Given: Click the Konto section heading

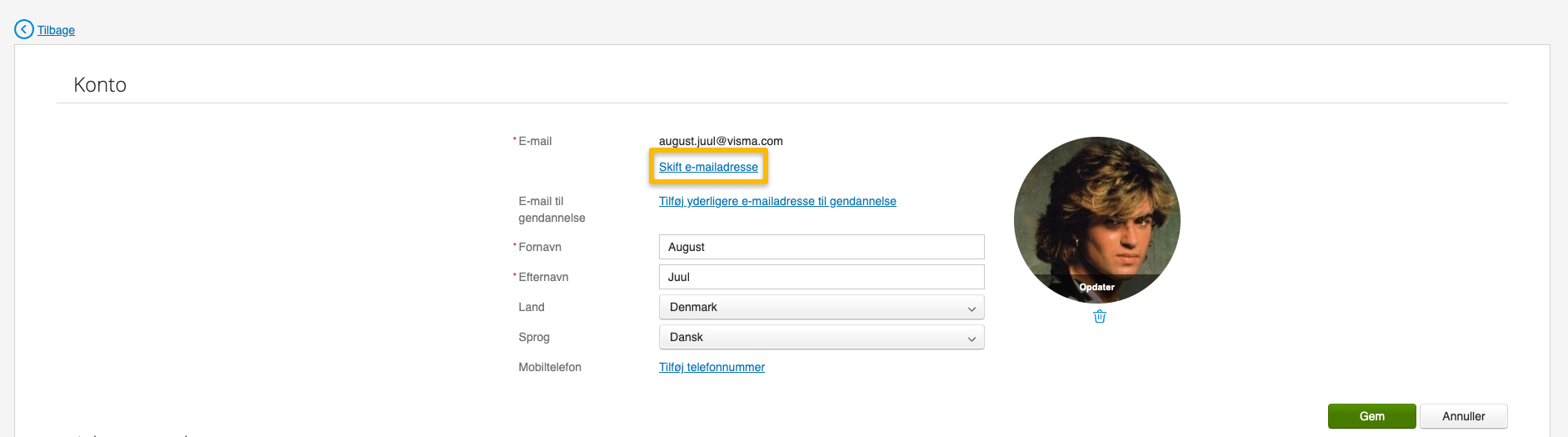Looking at the screenshot, I should click(x=100, y=85).
